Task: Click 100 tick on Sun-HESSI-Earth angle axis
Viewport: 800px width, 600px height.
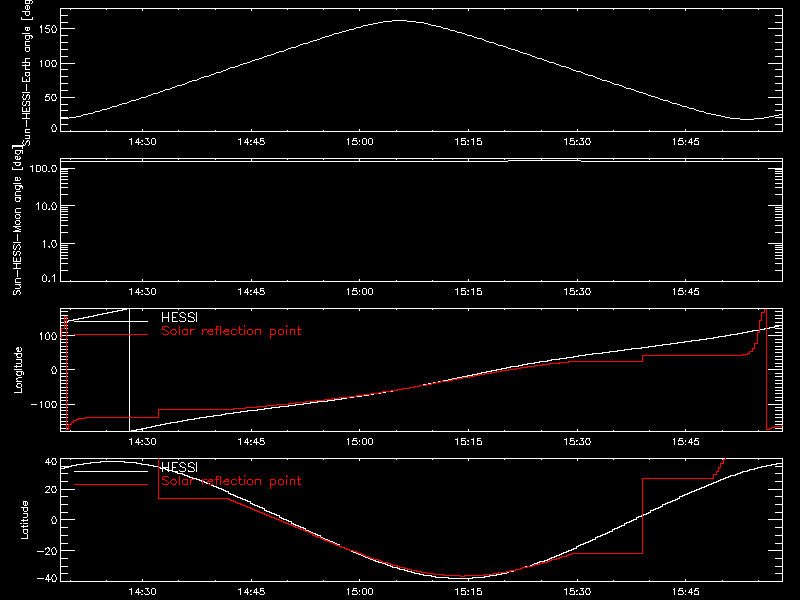Action: tap(48, 64)
